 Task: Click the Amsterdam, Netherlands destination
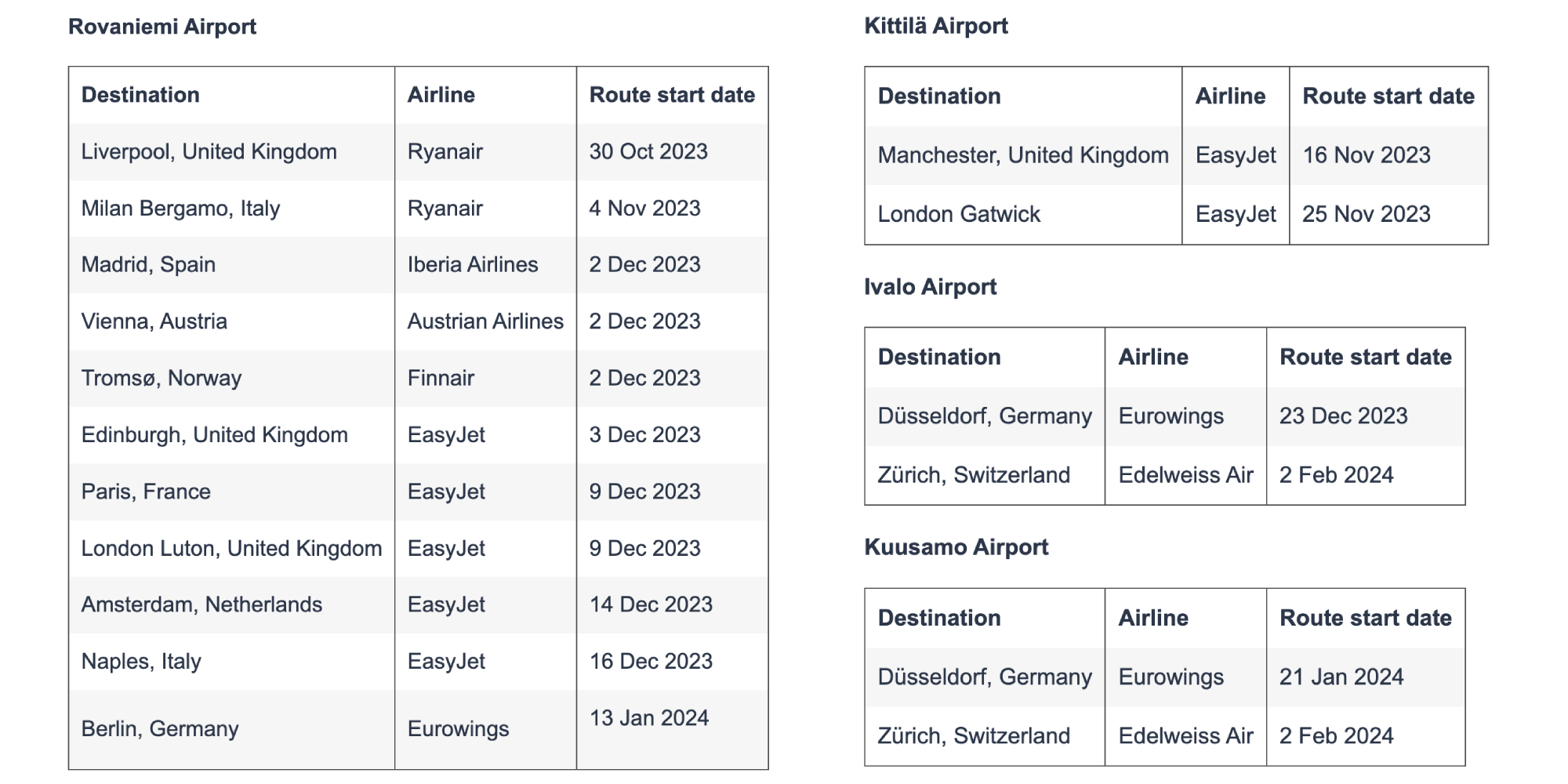[x=201, y=604]
